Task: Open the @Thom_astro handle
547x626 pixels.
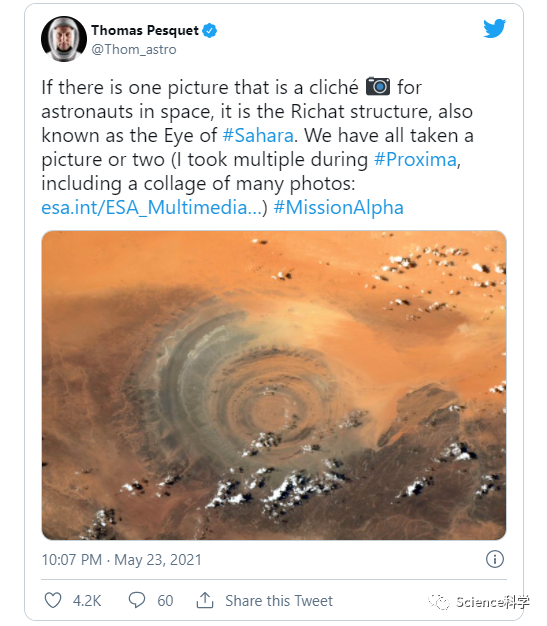Action: point(134,50)
